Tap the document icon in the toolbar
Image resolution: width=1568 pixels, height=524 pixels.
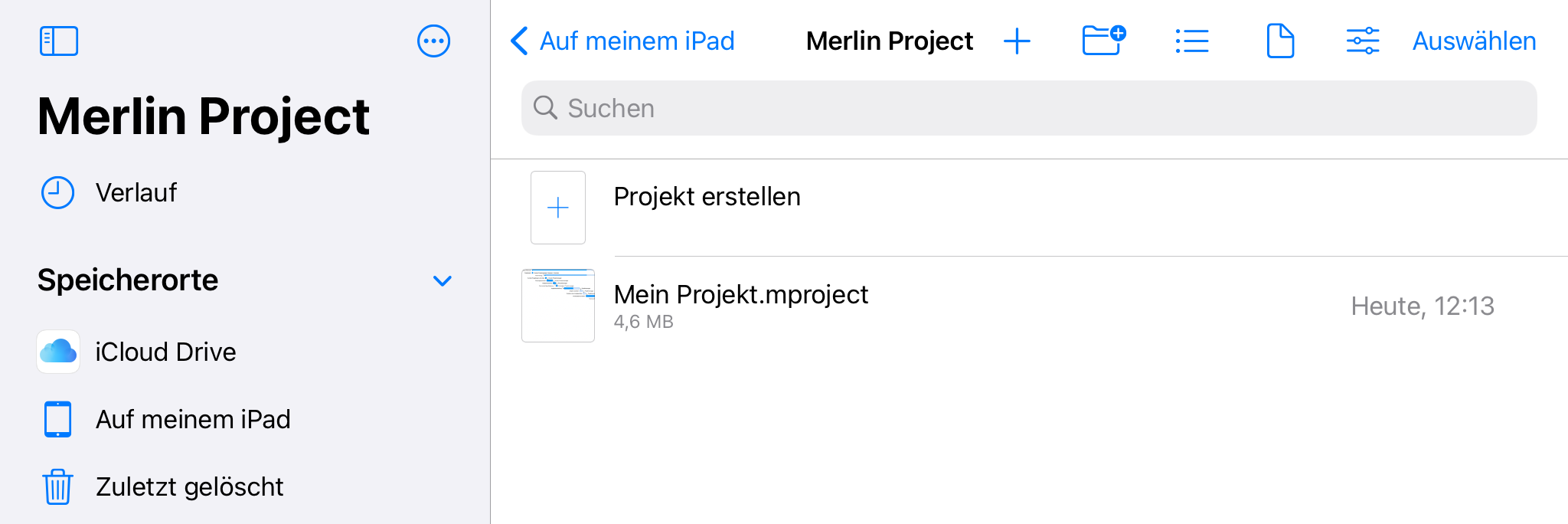pos(1280,41)
